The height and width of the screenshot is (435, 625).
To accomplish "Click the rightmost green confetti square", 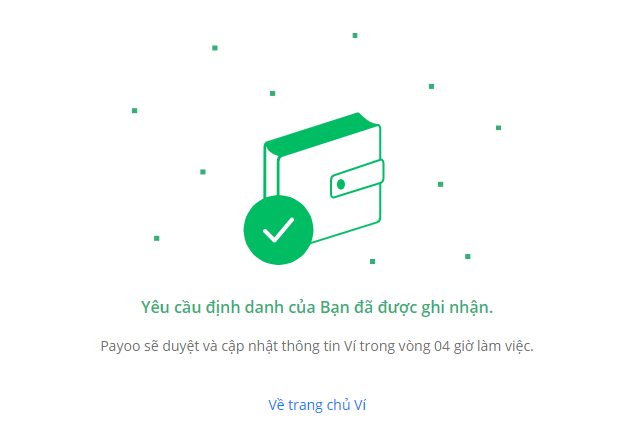I will click(498, 128).
